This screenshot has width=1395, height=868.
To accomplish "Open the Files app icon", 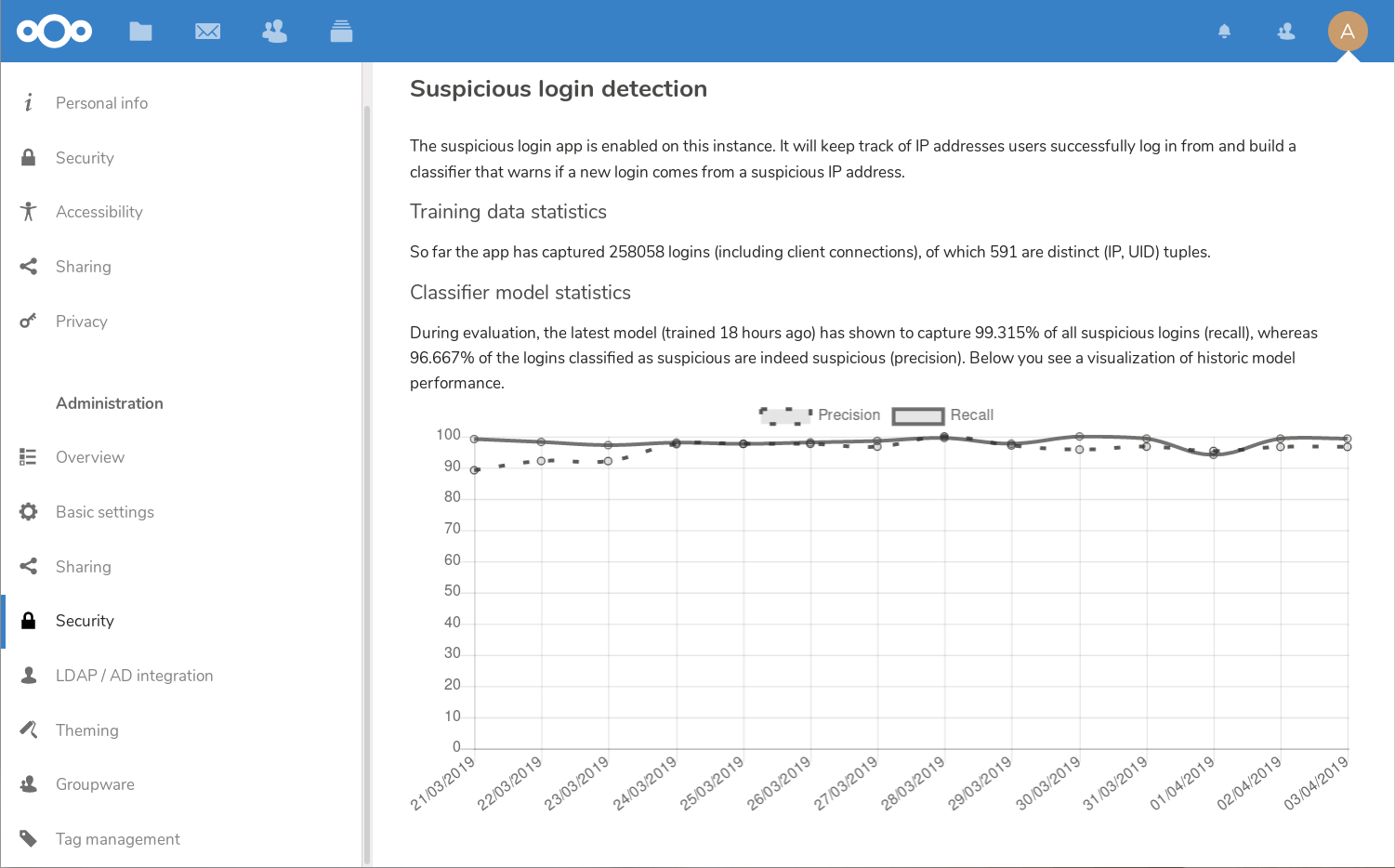I will tap(140, 31).
